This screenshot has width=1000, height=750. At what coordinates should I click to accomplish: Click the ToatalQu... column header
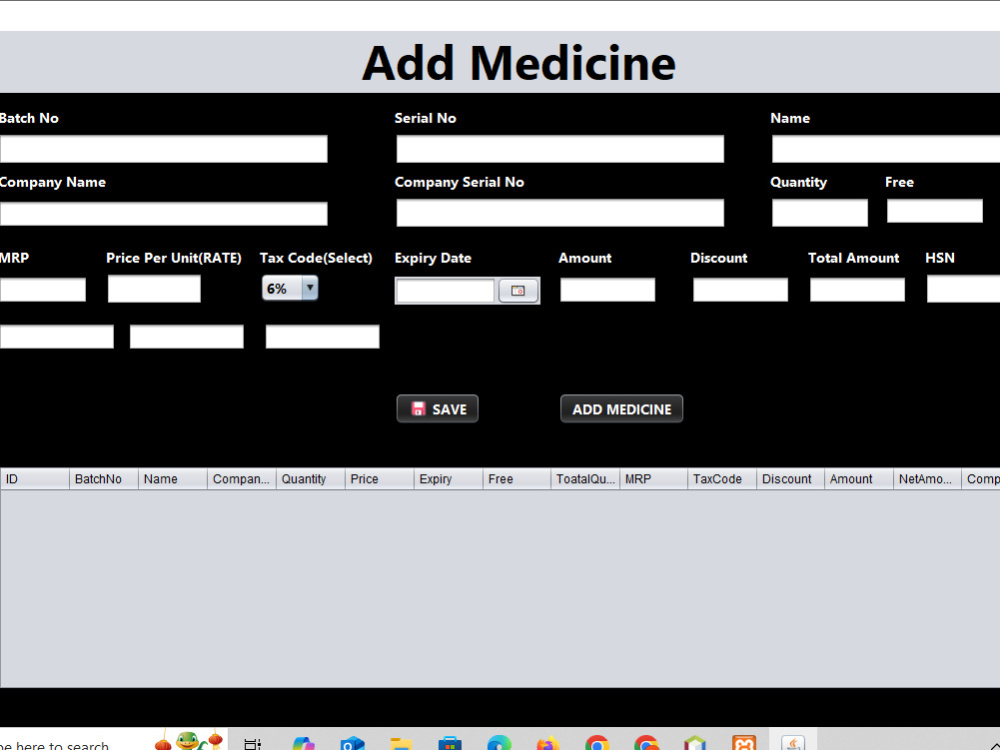coord(585,479)
